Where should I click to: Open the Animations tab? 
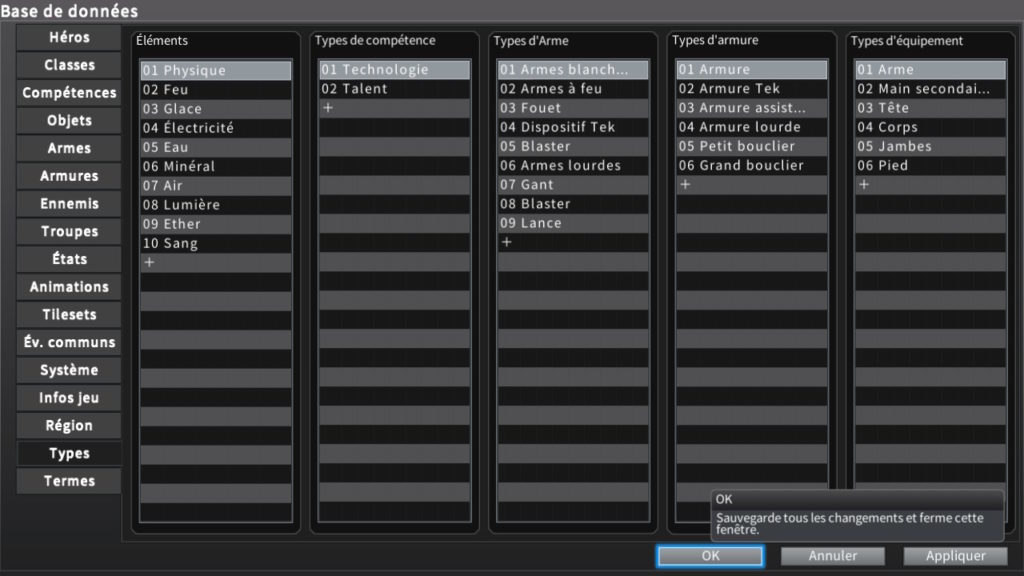click(x=69, y=287)
